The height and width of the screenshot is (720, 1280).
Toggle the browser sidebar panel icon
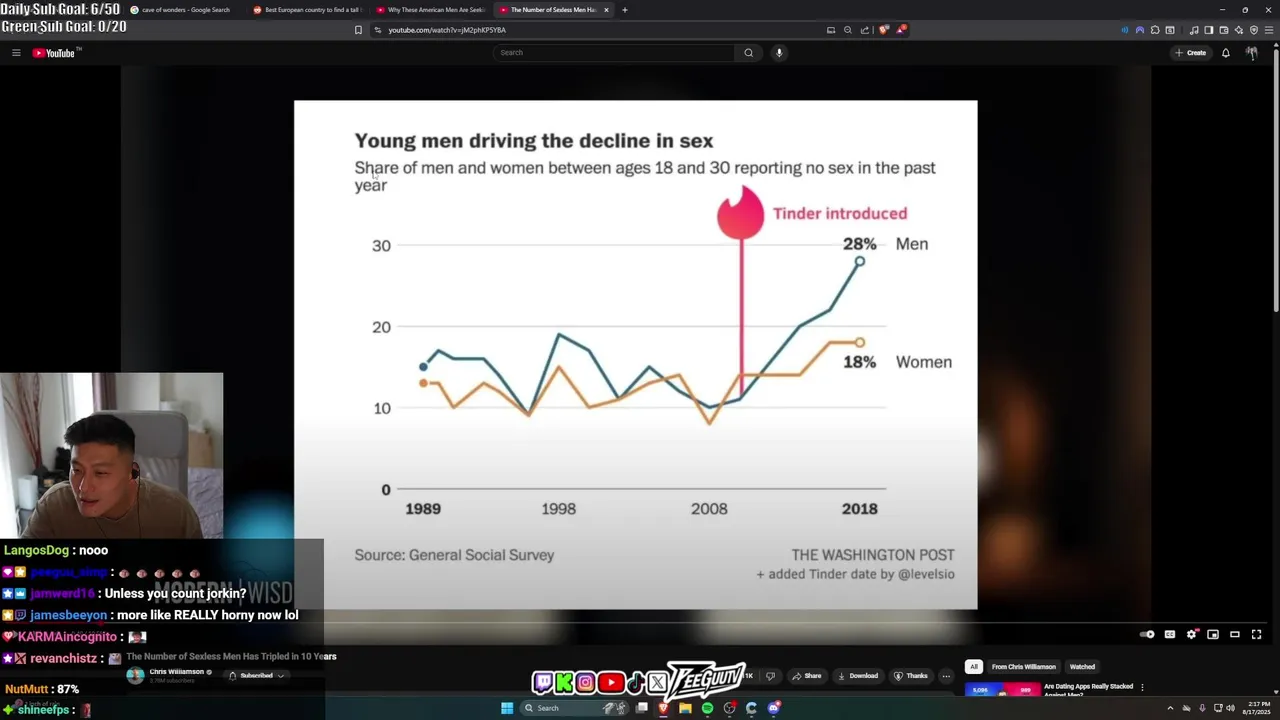[1209, 30]
